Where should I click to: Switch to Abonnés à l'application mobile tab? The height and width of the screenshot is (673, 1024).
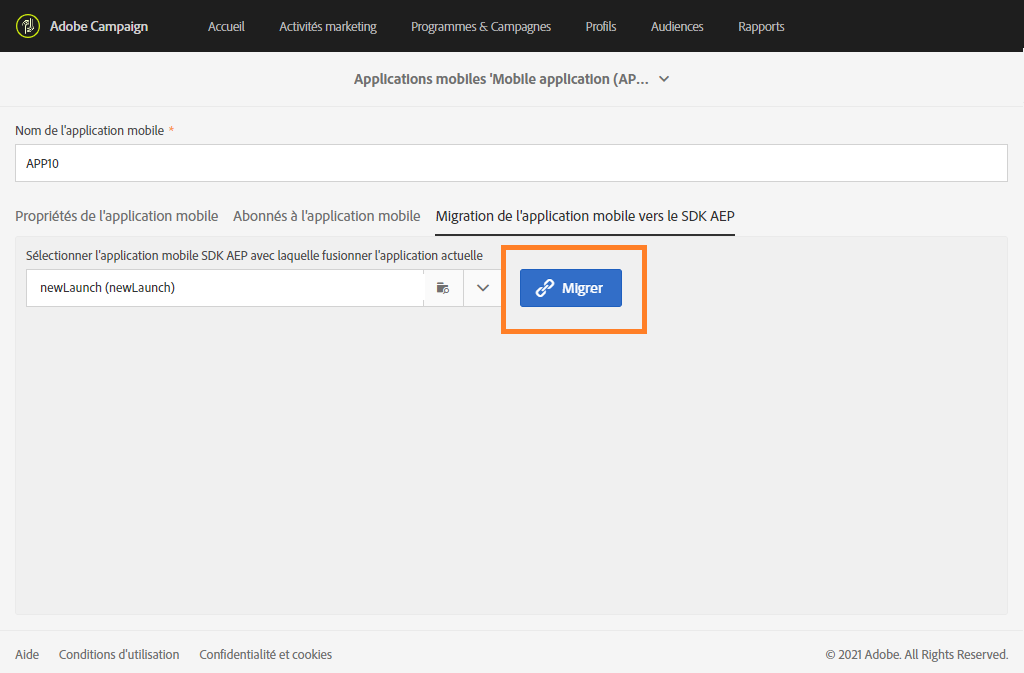[x=327, y=216]
